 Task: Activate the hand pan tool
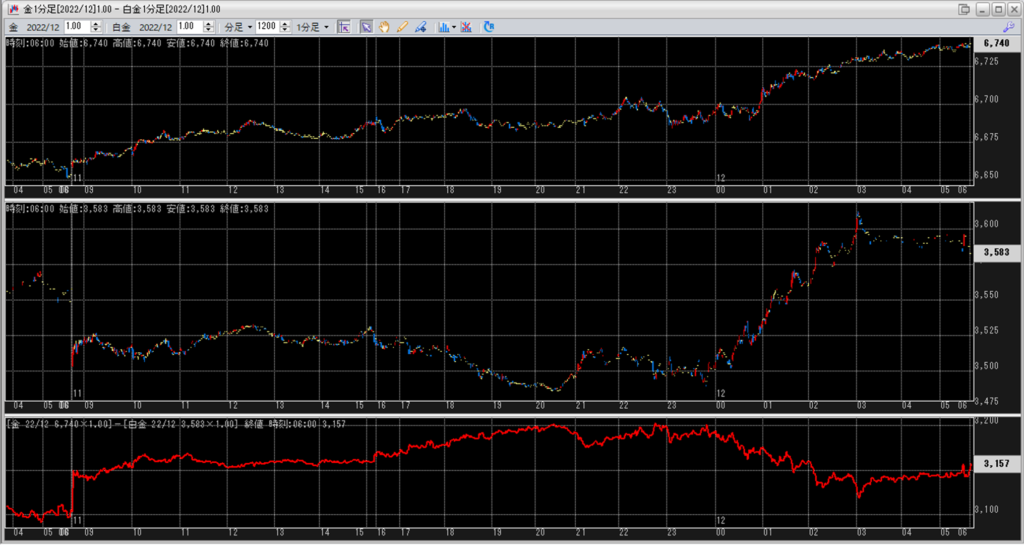pyautogui.click(x=384, y=26)
